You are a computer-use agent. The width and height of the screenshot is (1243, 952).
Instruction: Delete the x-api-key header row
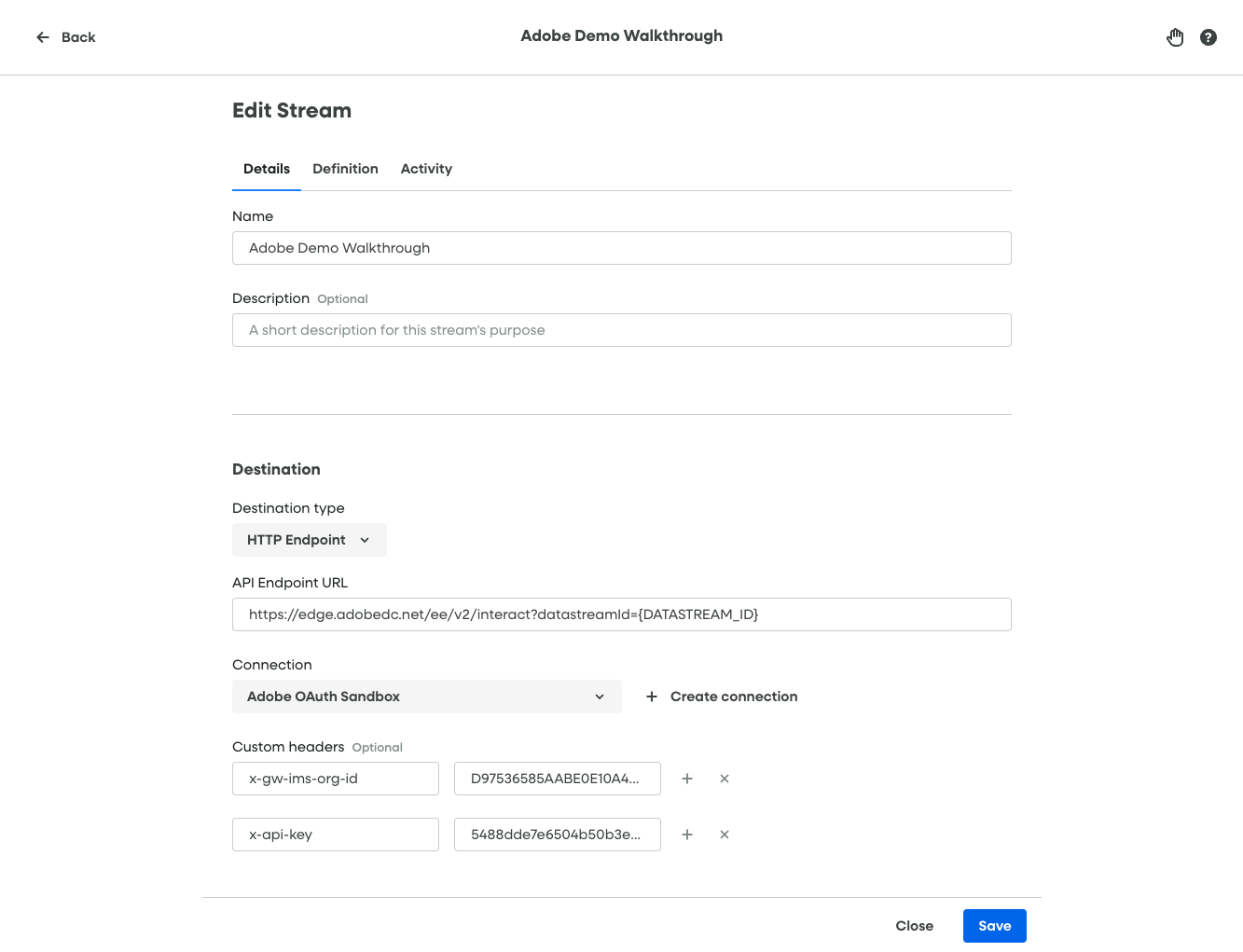(x=725, y=835)
